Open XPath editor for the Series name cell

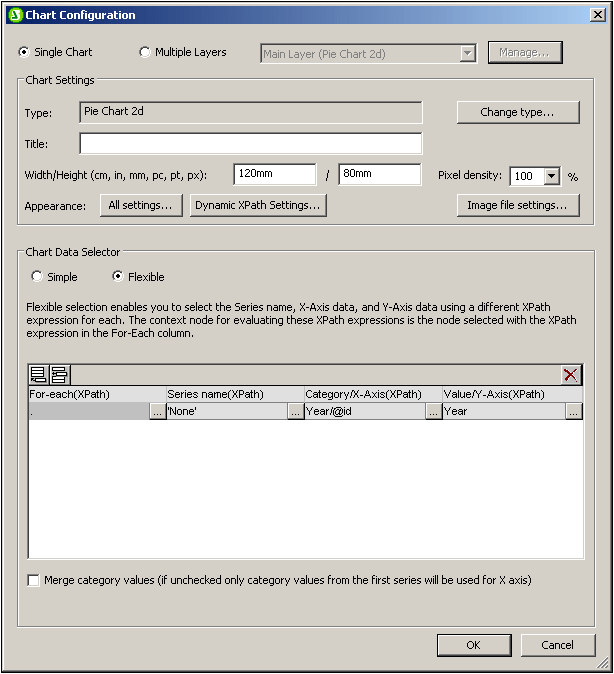click(x=295, y=411)
